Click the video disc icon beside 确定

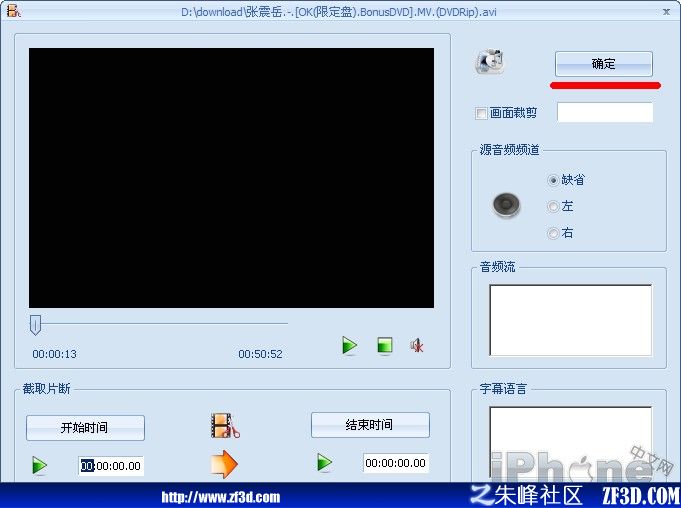(x=489, y=61)
